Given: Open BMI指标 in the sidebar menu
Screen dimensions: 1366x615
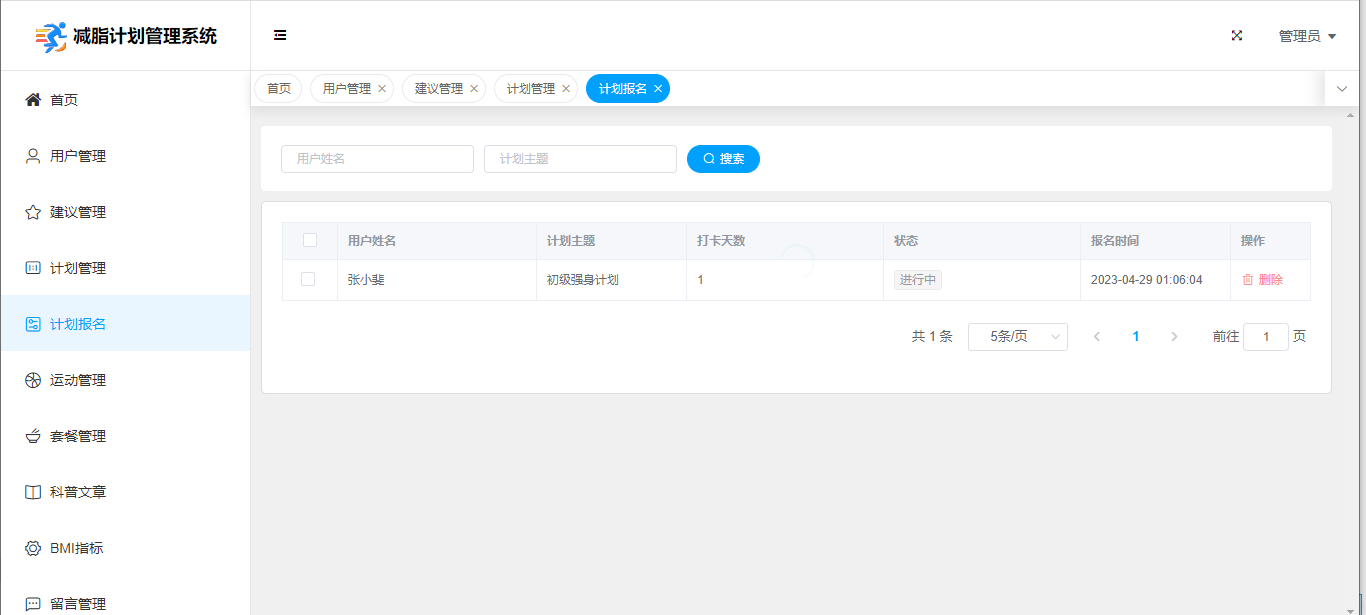Looking at the screenshot, I should point(125,547).
